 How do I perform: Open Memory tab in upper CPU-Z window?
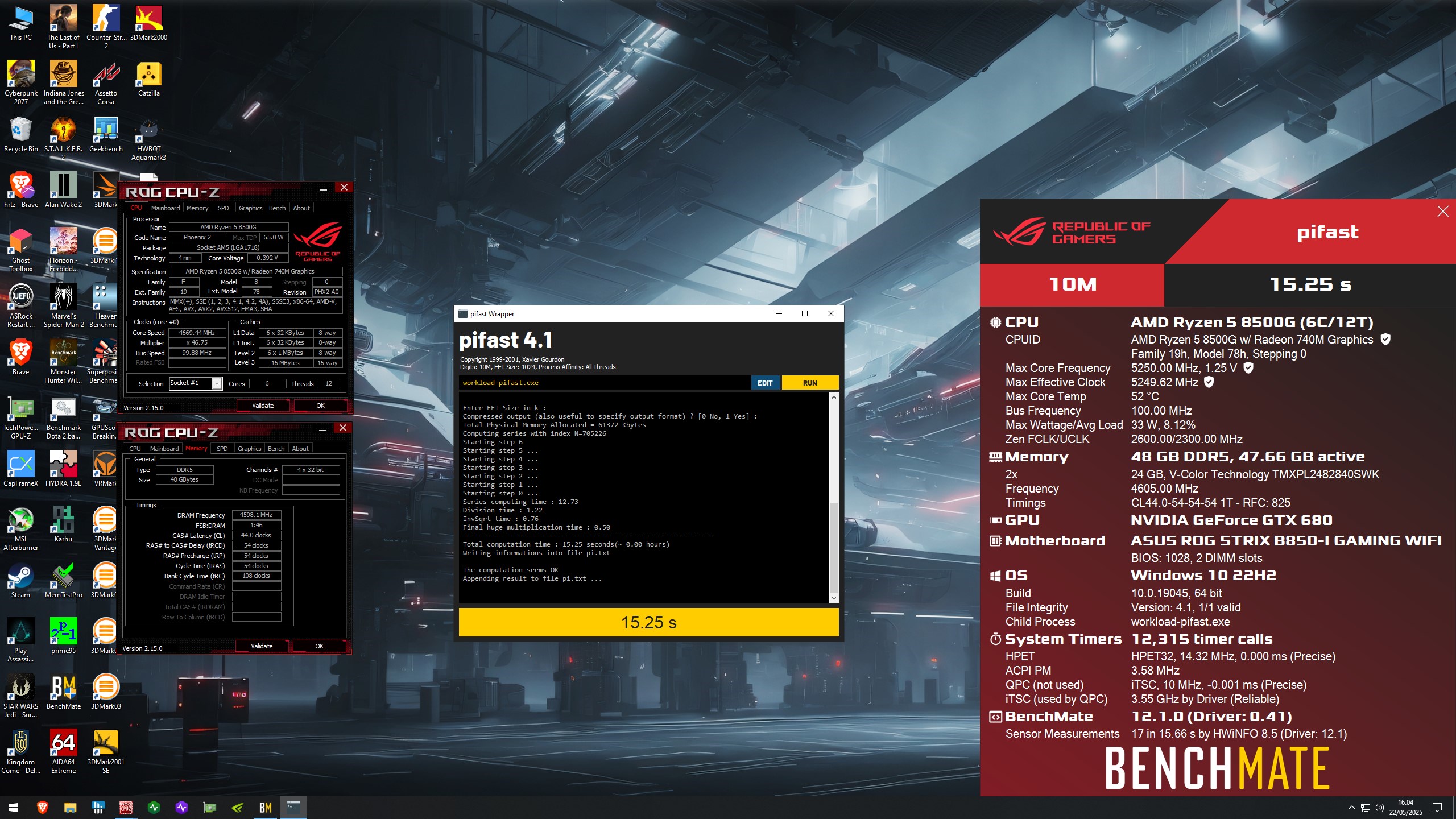pyautogui.click(x=197, y=208)
